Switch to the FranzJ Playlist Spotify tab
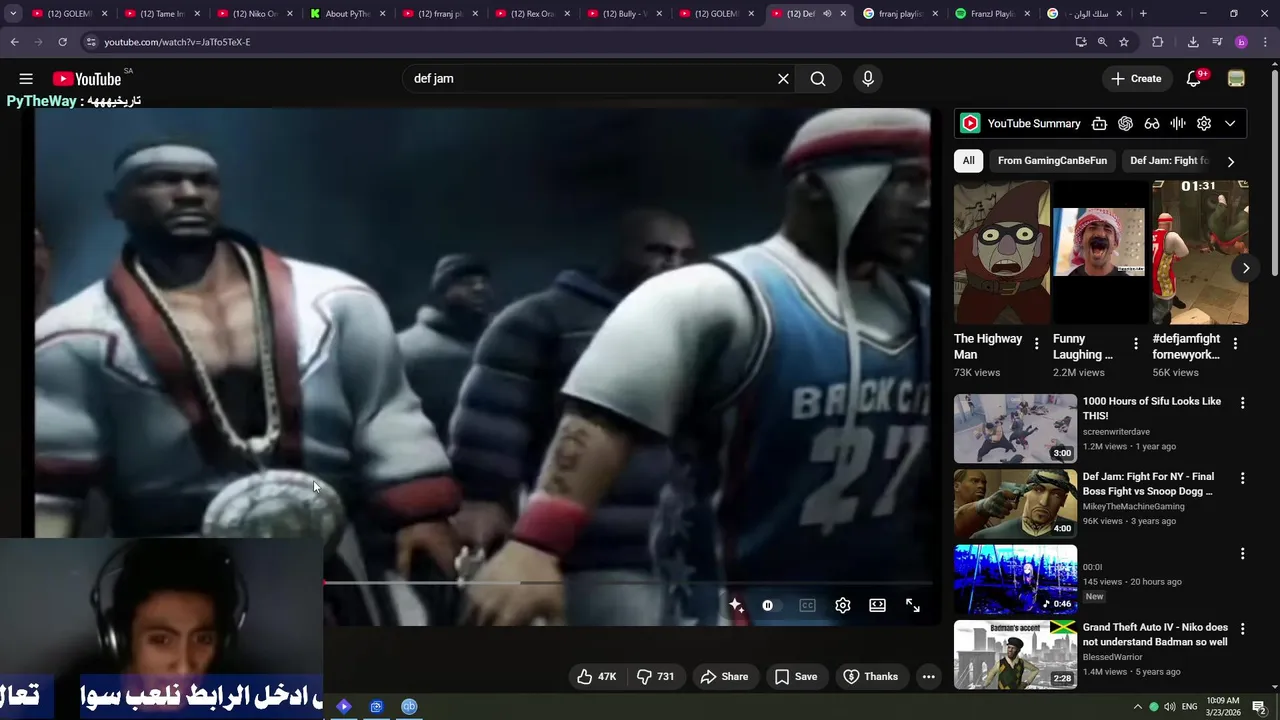The image size is (1280, 720). [x=992, y=14]
